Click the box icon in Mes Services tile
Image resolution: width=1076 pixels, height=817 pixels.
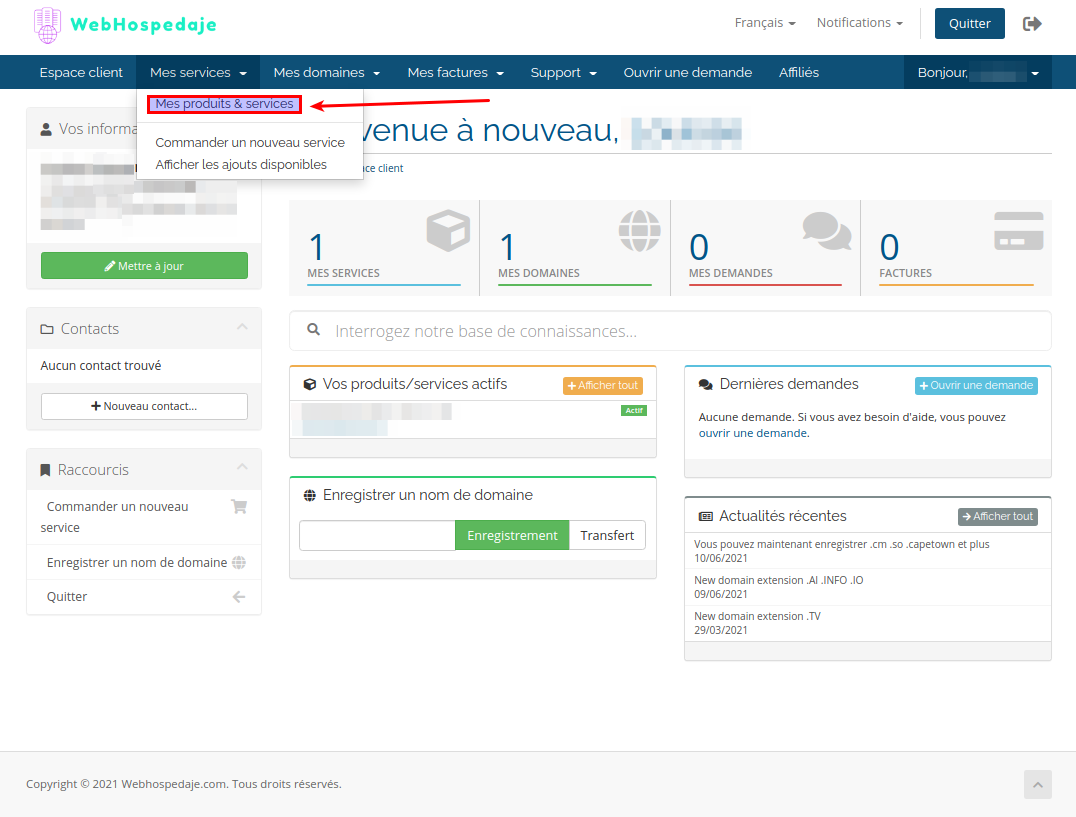[448, 230]
